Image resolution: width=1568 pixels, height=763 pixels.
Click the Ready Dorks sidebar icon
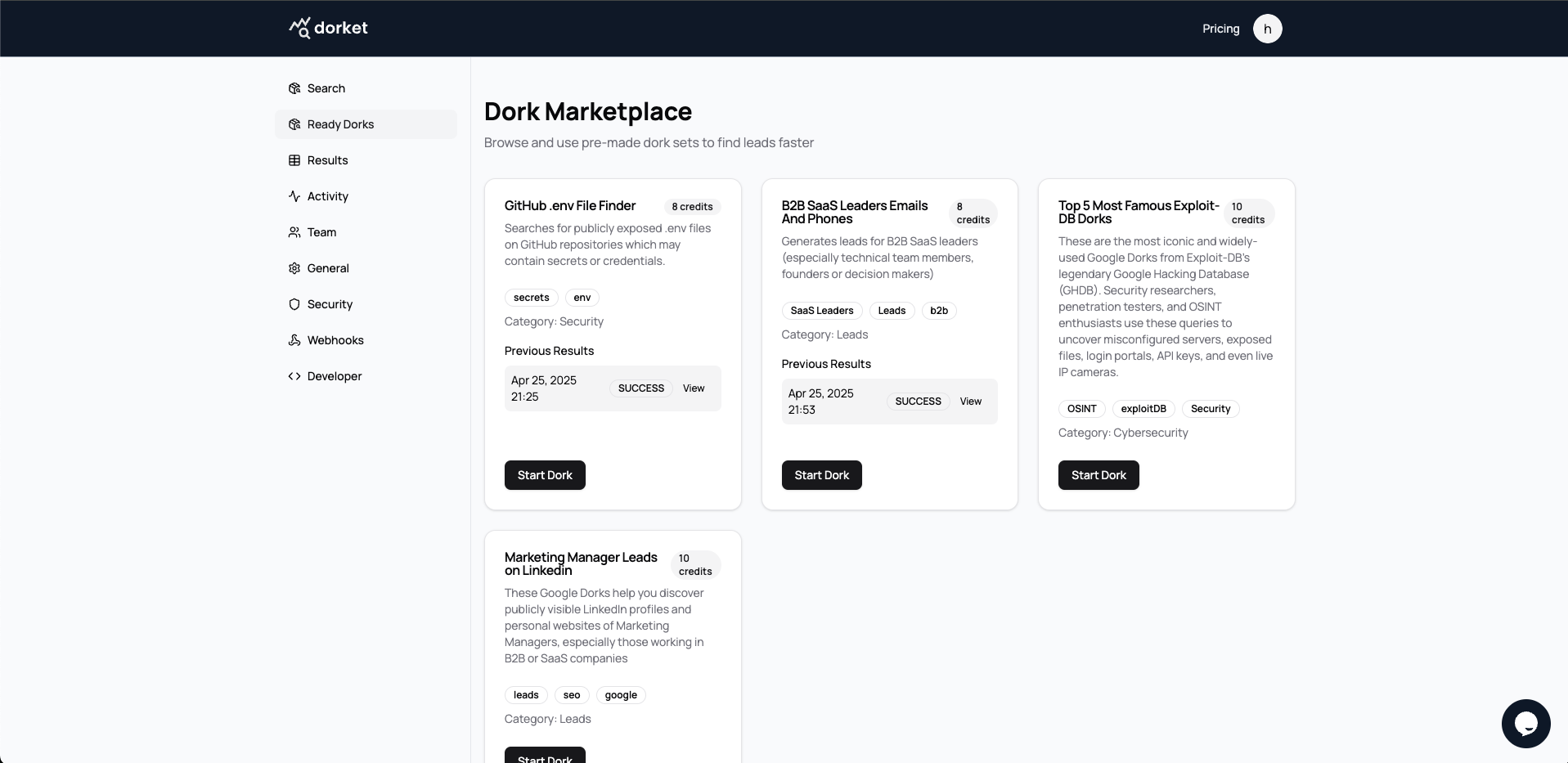click(x=294, y=124)
